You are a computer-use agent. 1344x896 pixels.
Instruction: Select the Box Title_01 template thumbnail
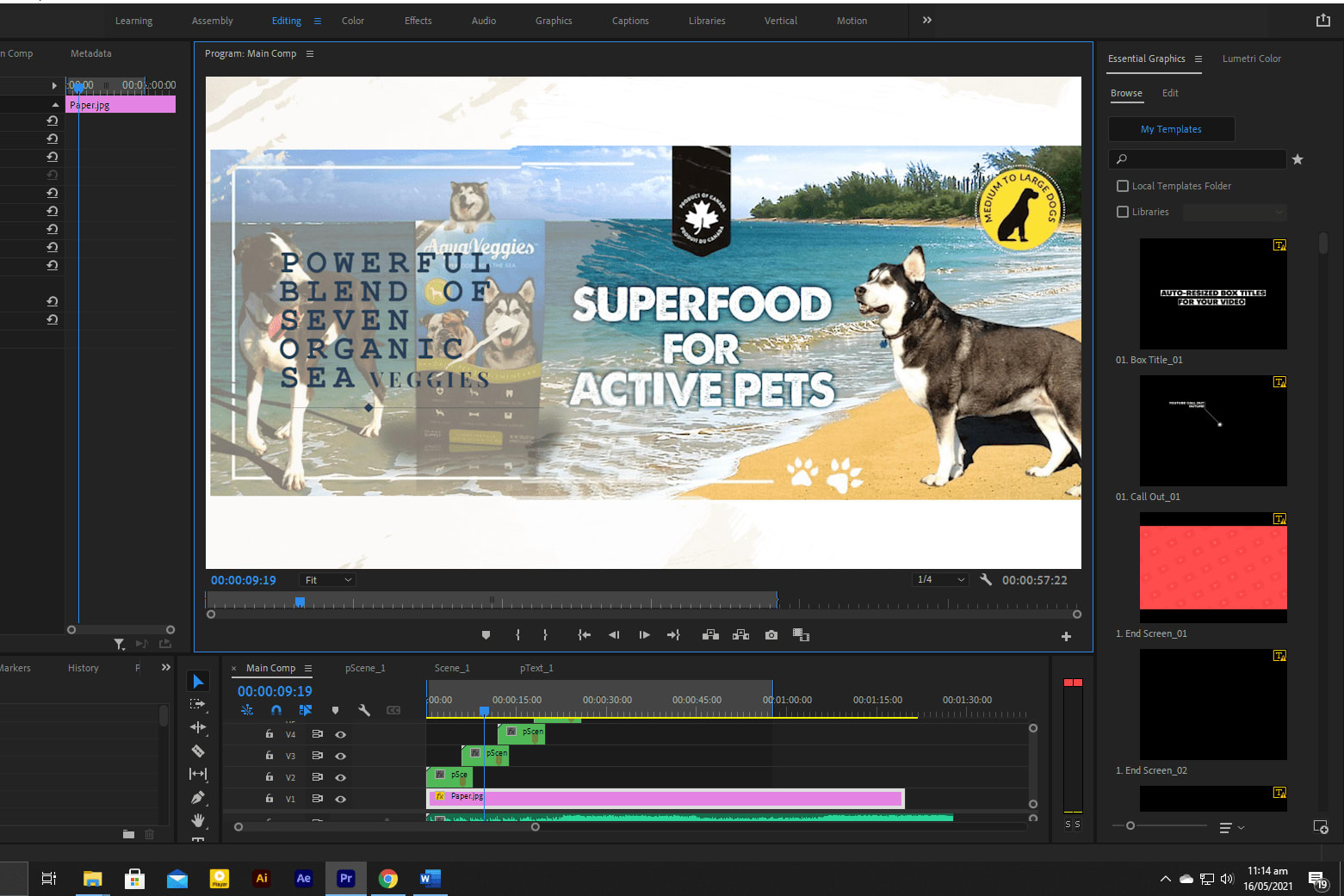point(1212,294)
